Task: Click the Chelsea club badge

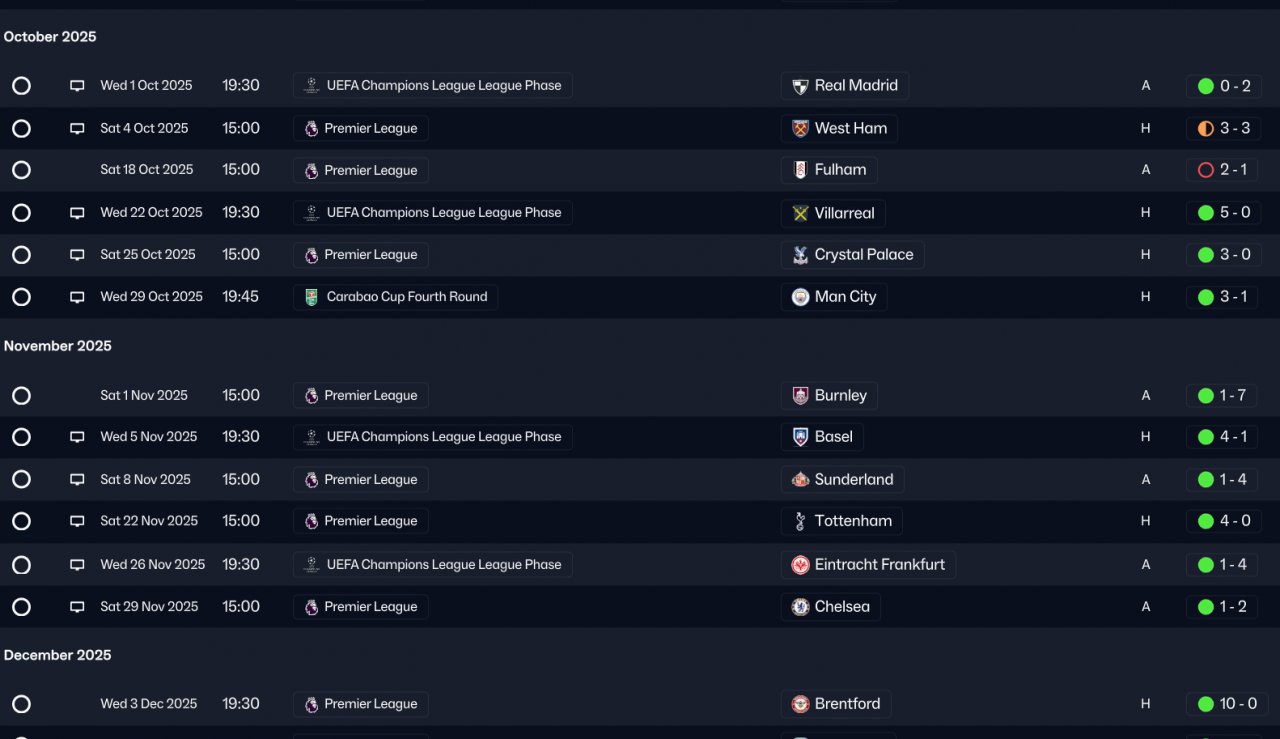Action: coord(800,607)
